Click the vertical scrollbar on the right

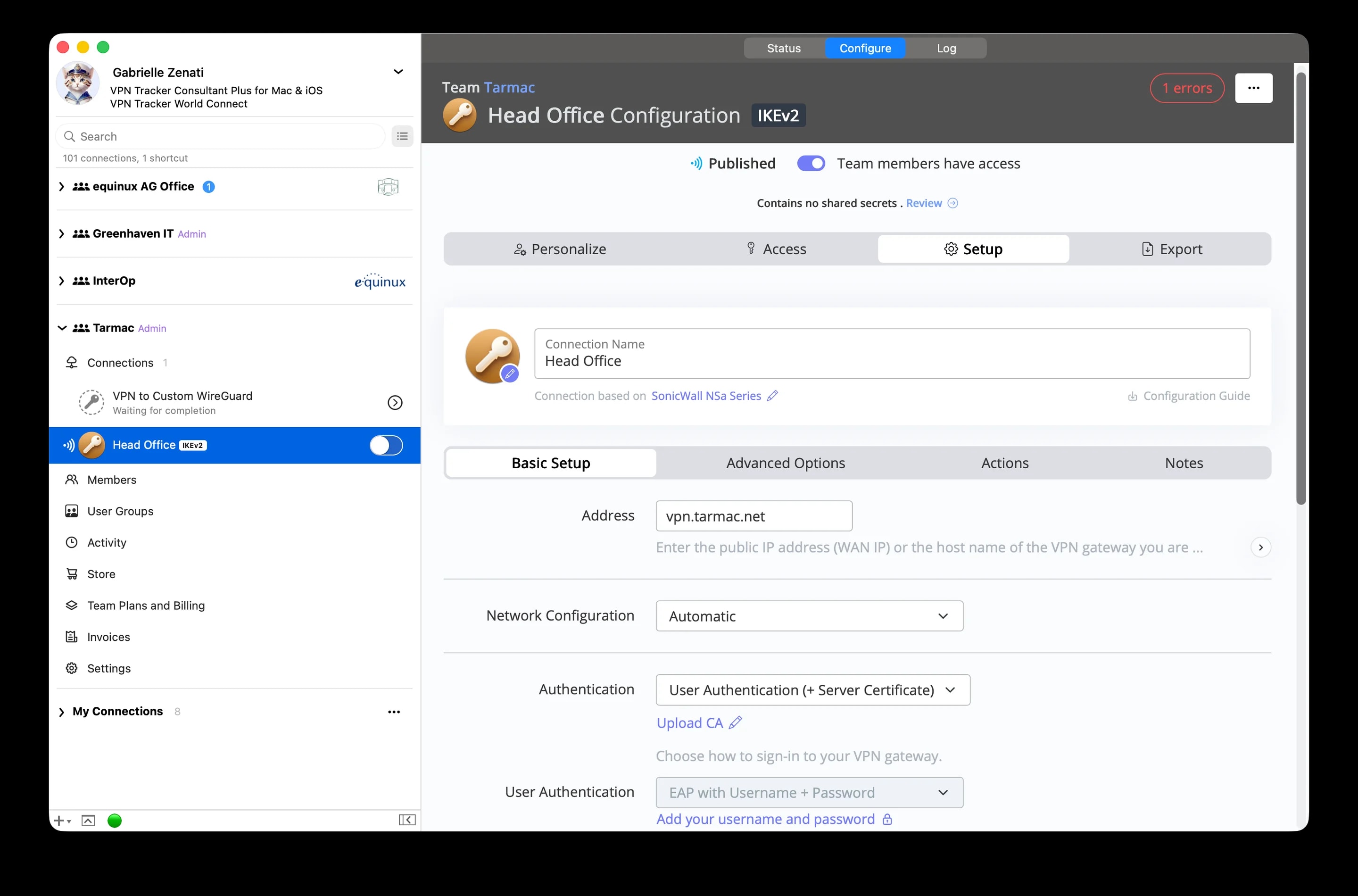tap(1301, 289)
